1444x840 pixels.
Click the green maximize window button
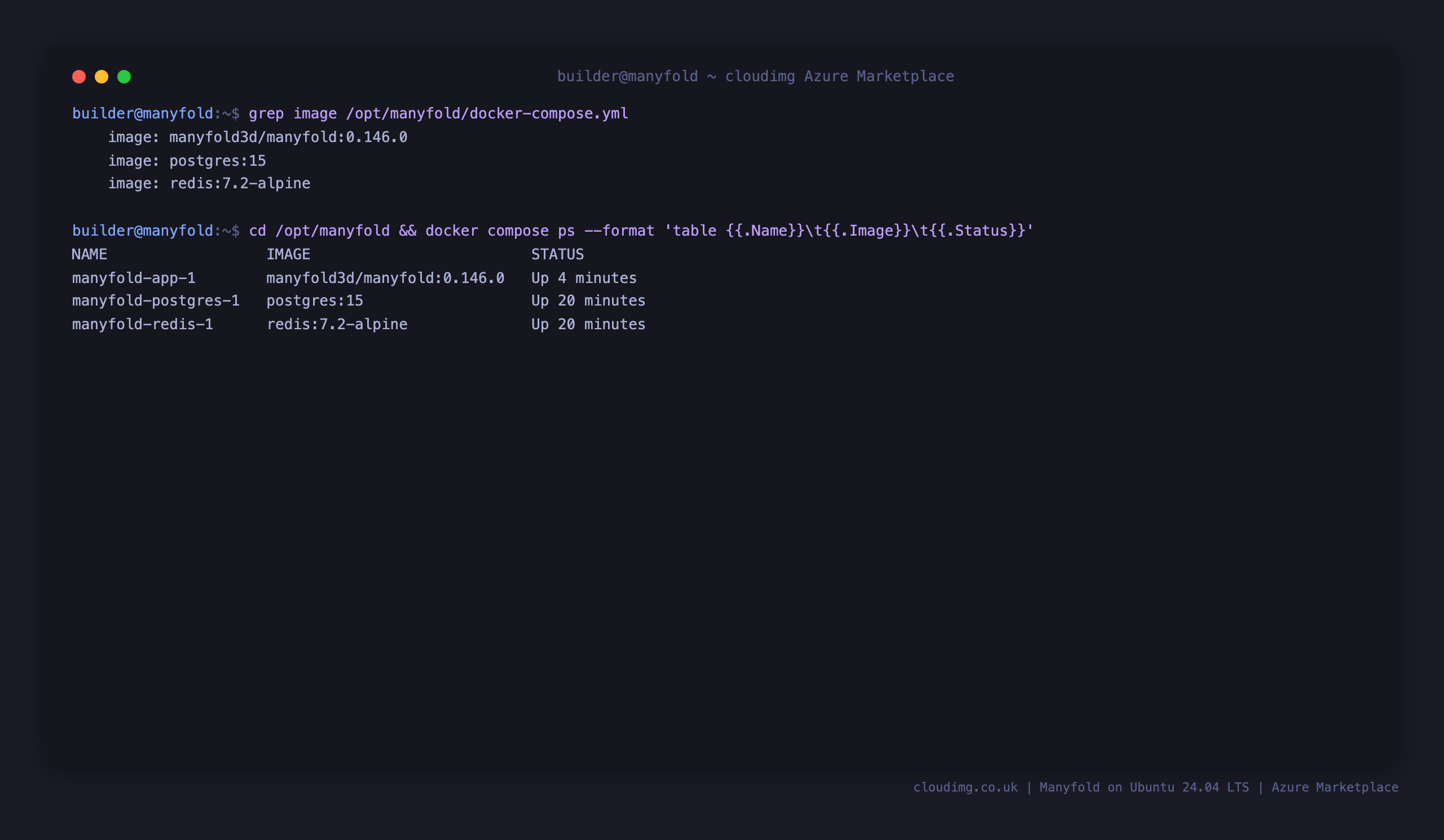coord(124,77)
